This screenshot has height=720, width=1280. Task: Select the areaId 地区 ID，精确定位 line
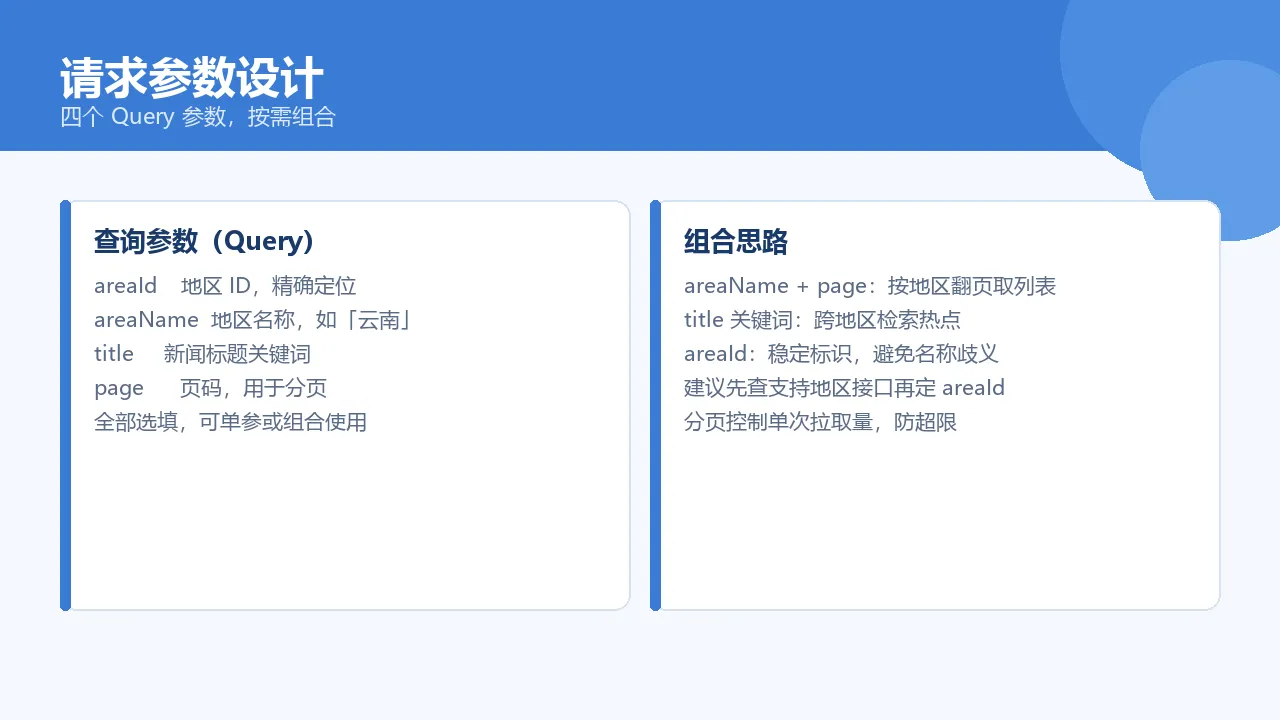click(x=225, y=286)
